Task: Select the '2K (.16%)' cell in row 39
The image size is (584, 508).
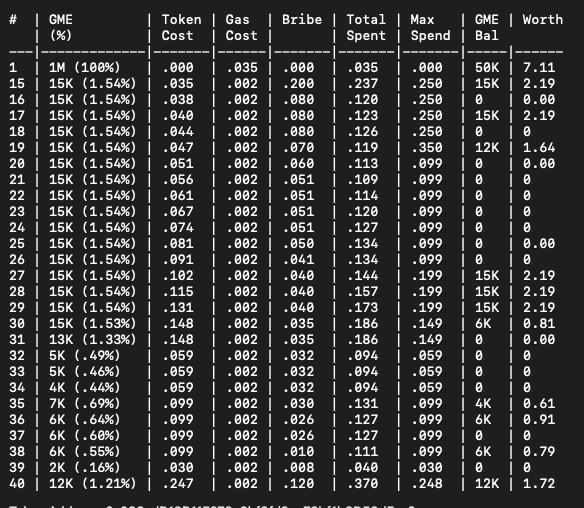Action: [85, 468]
